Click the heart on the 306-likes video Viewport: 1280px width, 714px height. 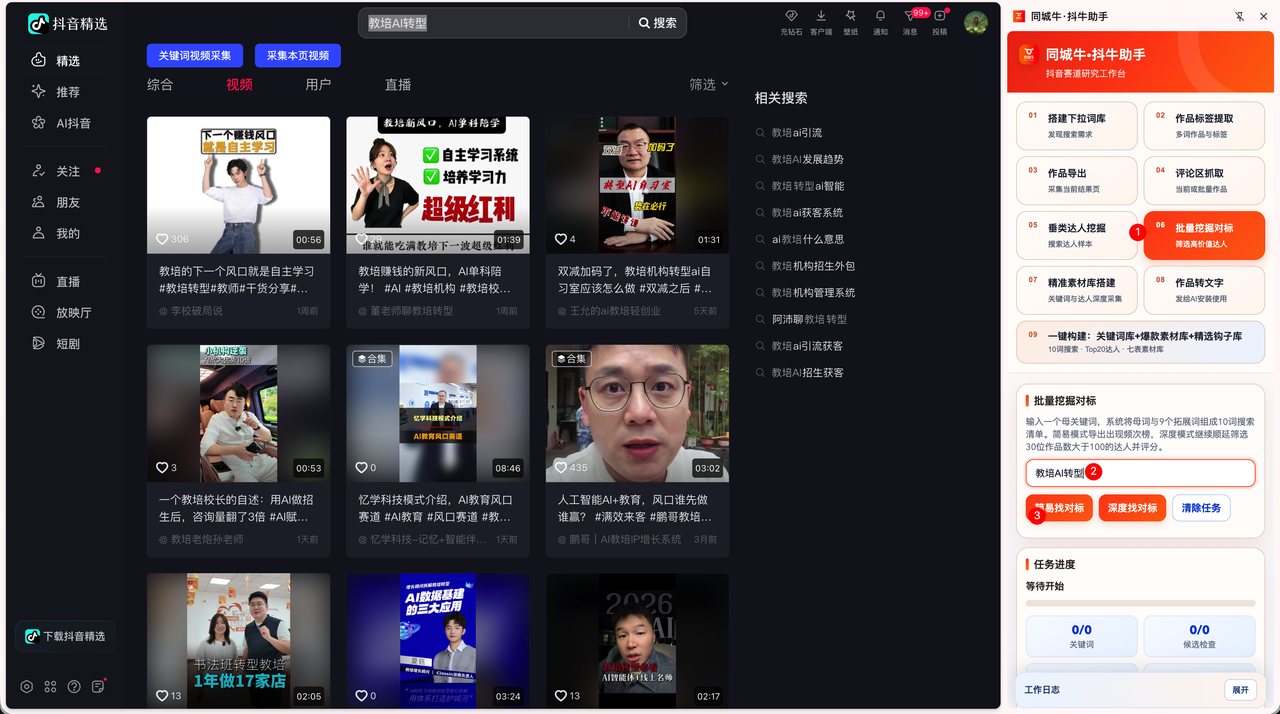tap(162, 240)
